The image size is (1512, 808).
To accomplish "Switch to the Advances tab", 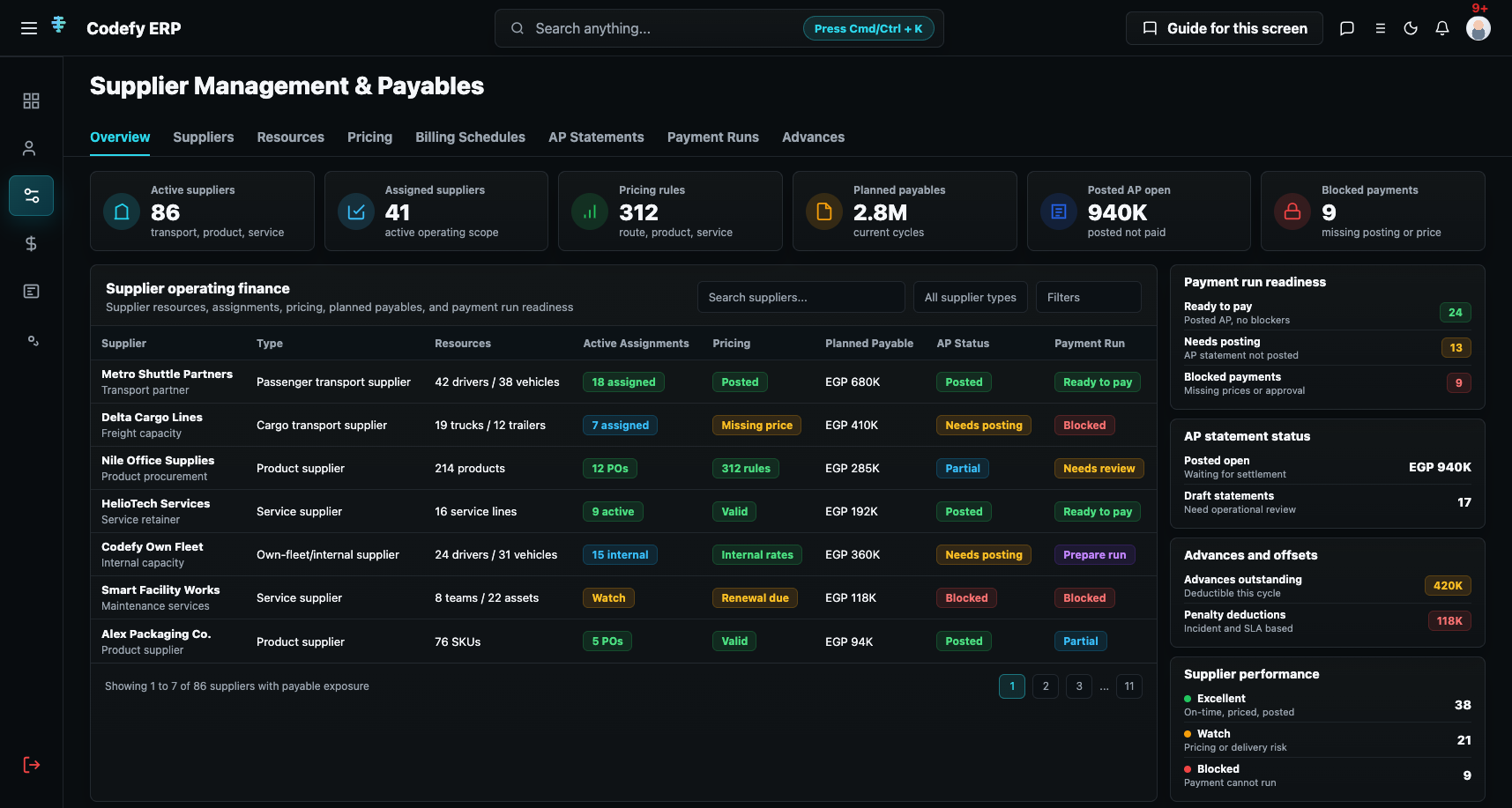I will click(813, 137).
